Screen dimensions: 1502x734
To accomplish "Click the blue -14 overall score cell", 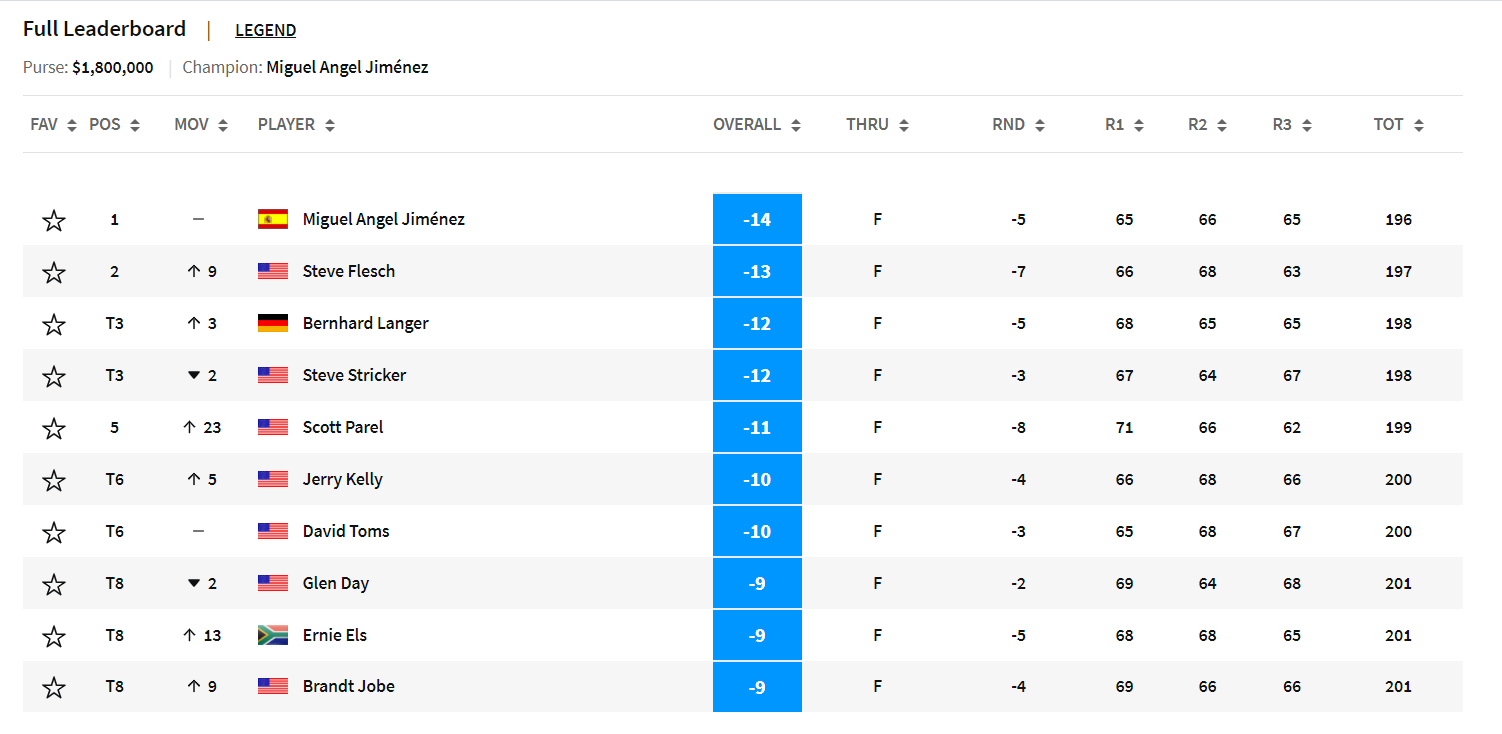I will coord(757,219).
